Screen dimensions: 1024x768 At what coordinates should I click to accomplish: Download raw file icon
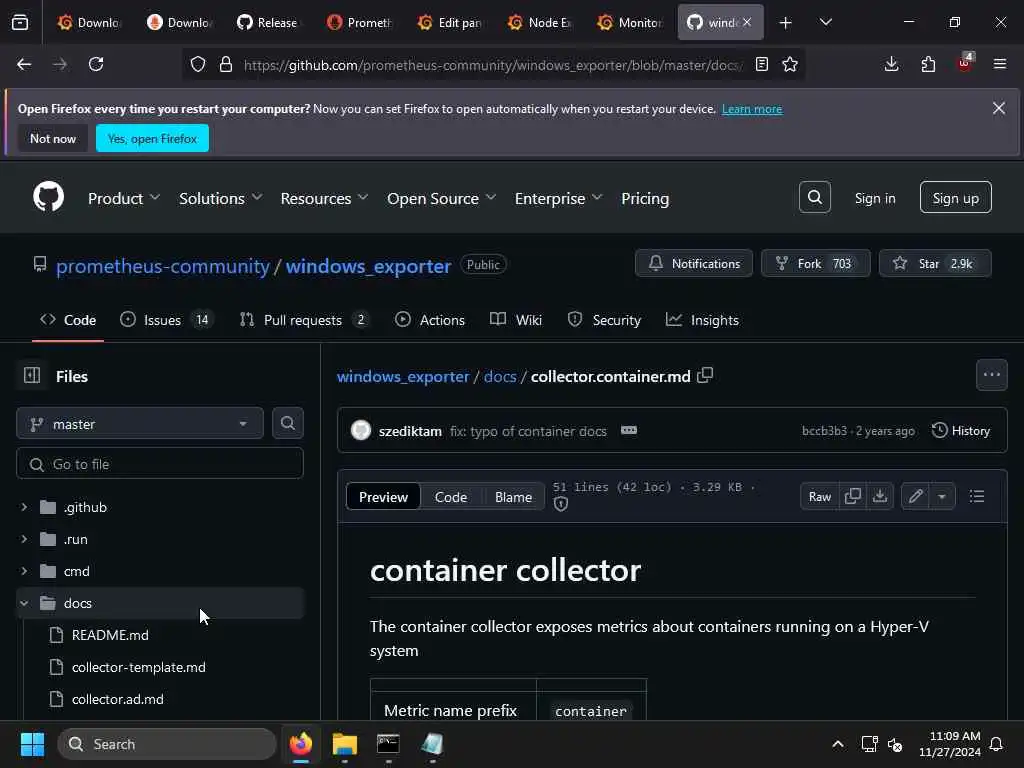tap(880, 496)
